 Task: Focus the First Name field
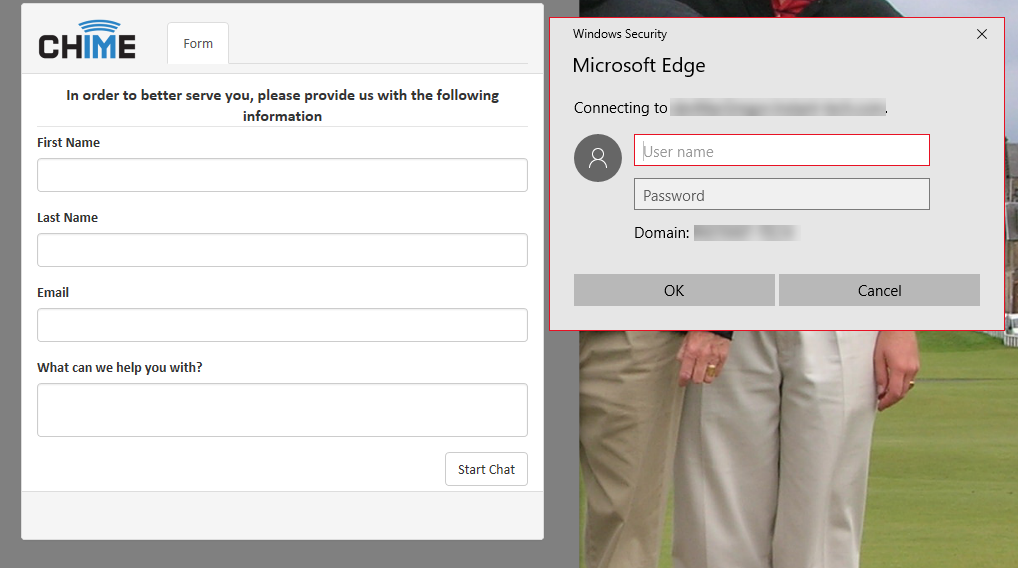pyautogui.click(x=282, y=175)
